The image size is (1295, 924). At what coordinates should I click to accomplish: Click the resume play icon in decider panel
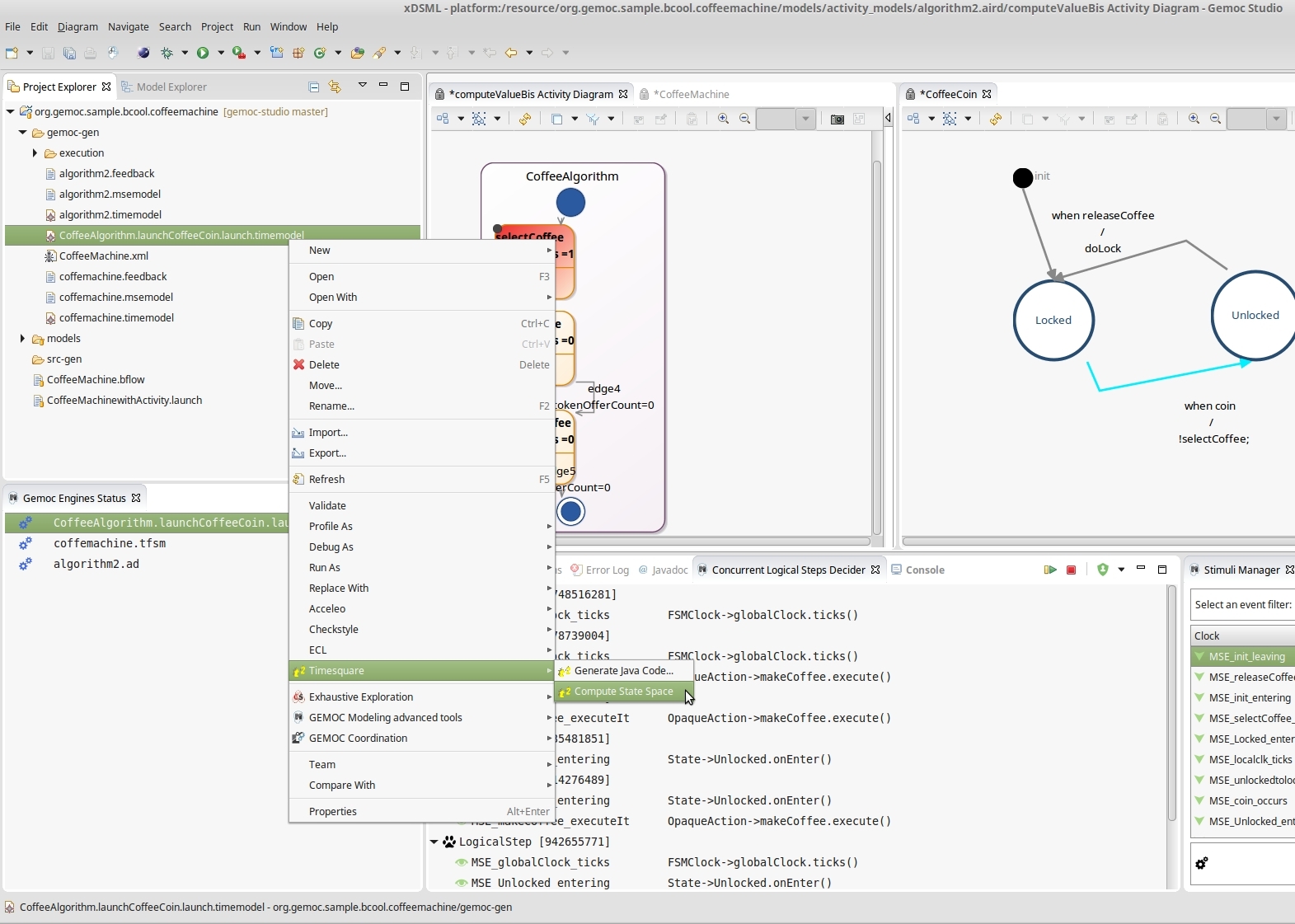click(1050, 570)
